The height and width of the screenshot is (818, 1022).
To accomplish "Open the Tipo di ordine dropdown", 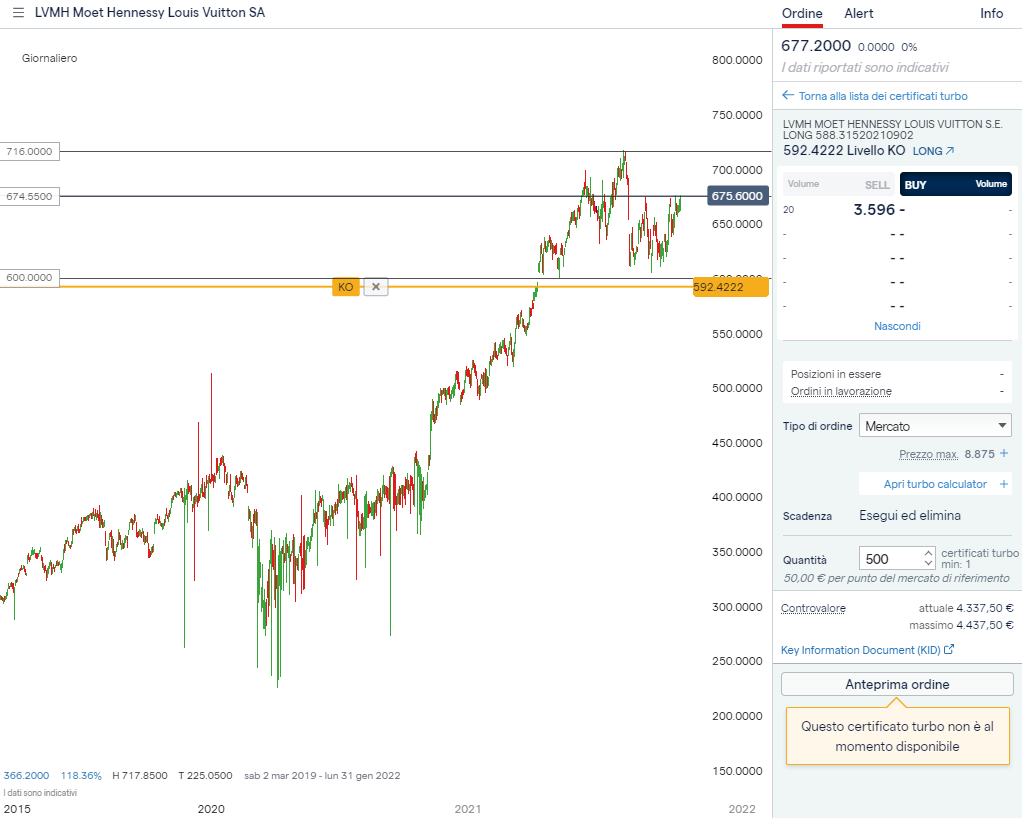I will click(x=935, y=426).
